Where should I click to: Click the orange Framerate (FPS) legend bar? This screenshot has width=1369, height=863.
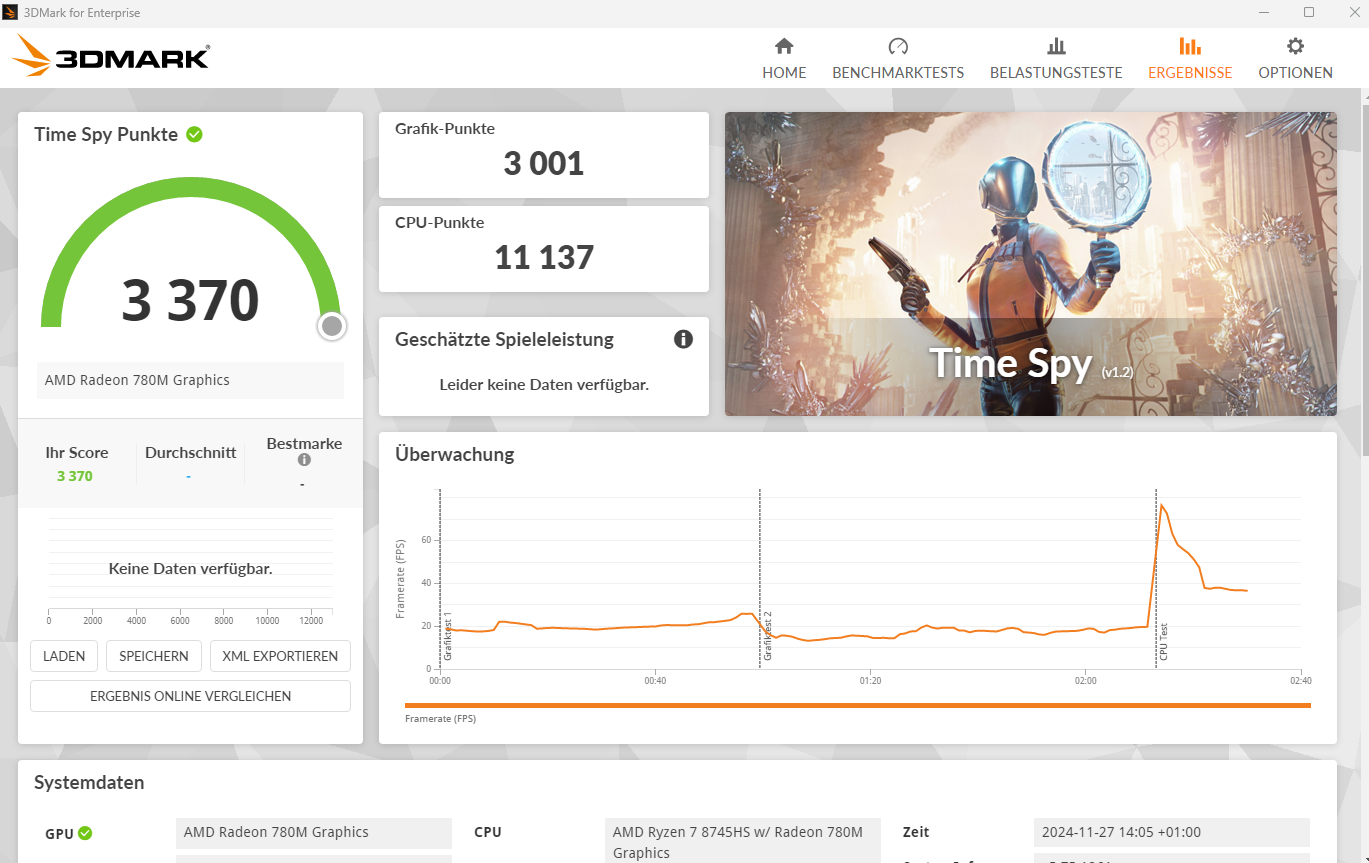point(857,705)
